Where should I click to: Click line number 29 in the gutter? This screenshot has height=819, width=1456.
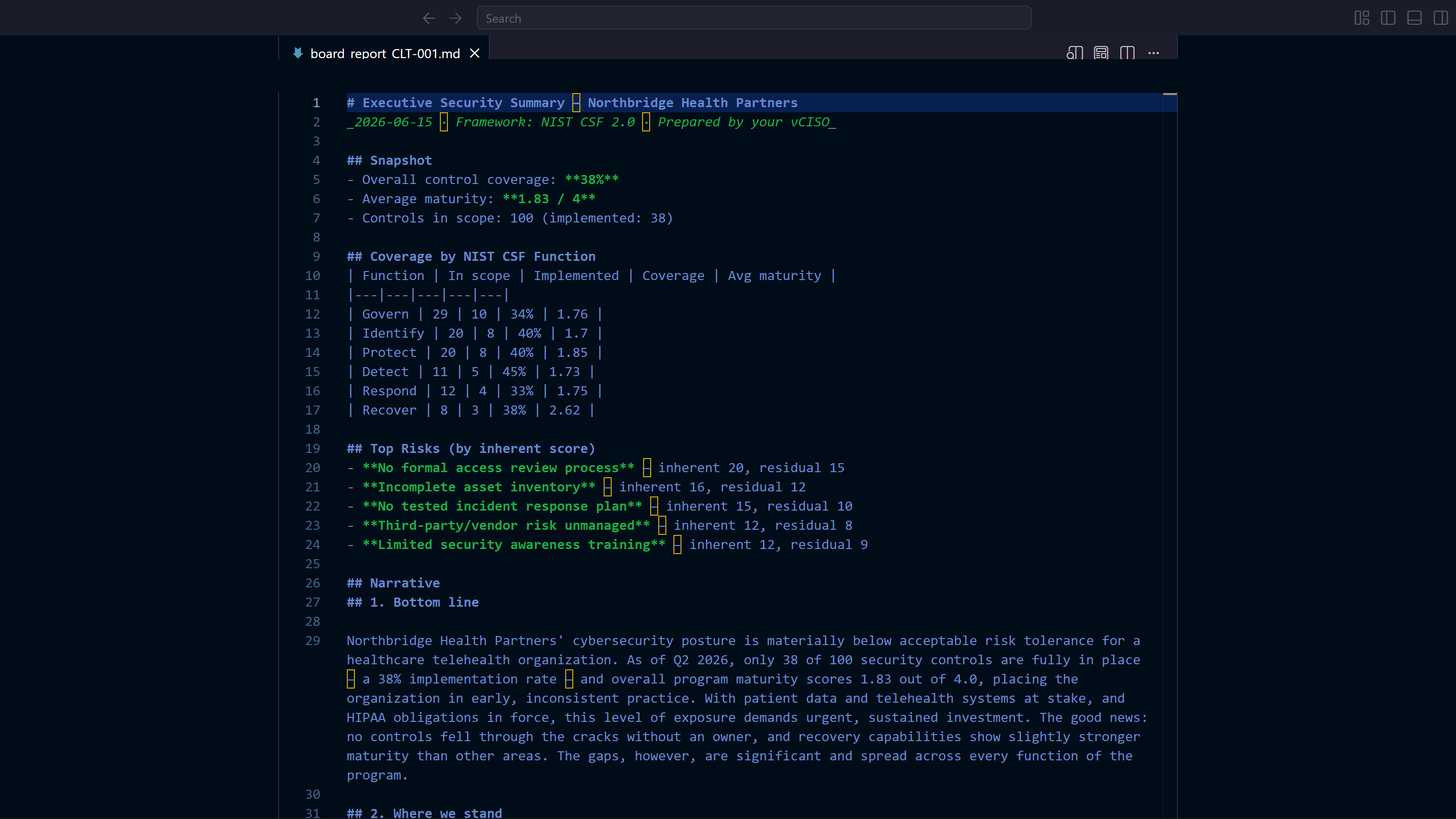pyautogui.click(x=312, y=641)
